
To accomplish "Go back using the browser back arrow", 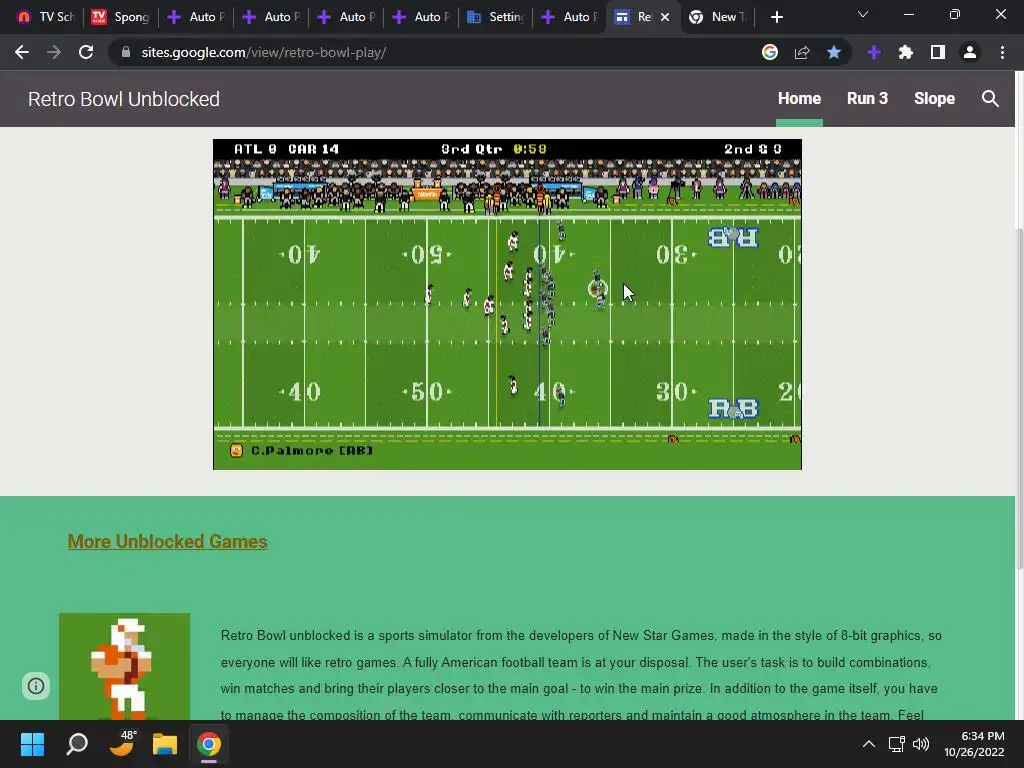I will pyautogui.click(x=22, y=52).
